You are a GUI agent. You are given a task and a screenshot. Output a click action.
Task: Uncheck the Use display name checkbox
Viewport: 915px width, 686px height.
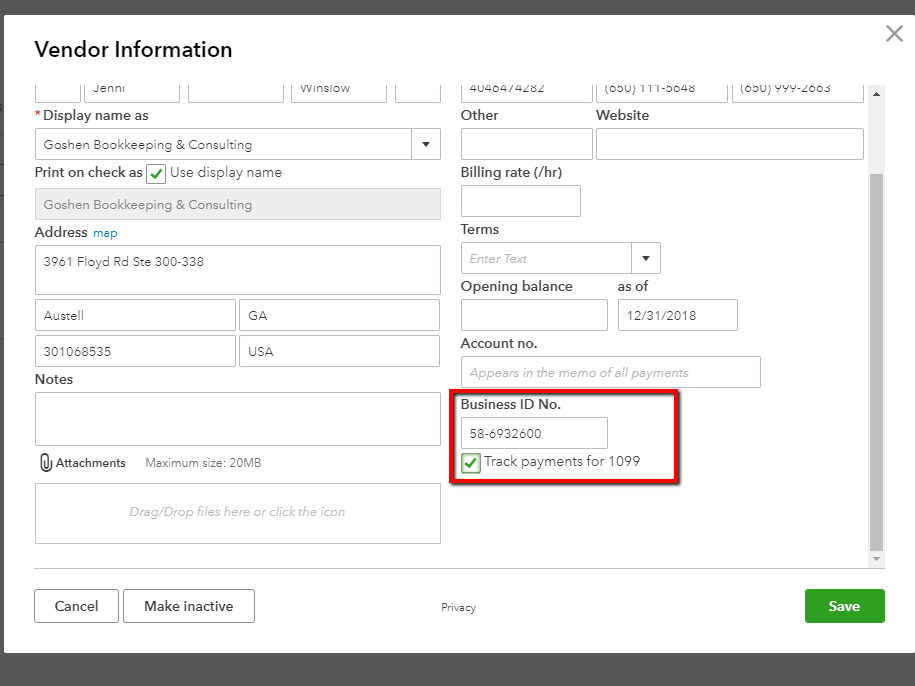click(155, 173)
